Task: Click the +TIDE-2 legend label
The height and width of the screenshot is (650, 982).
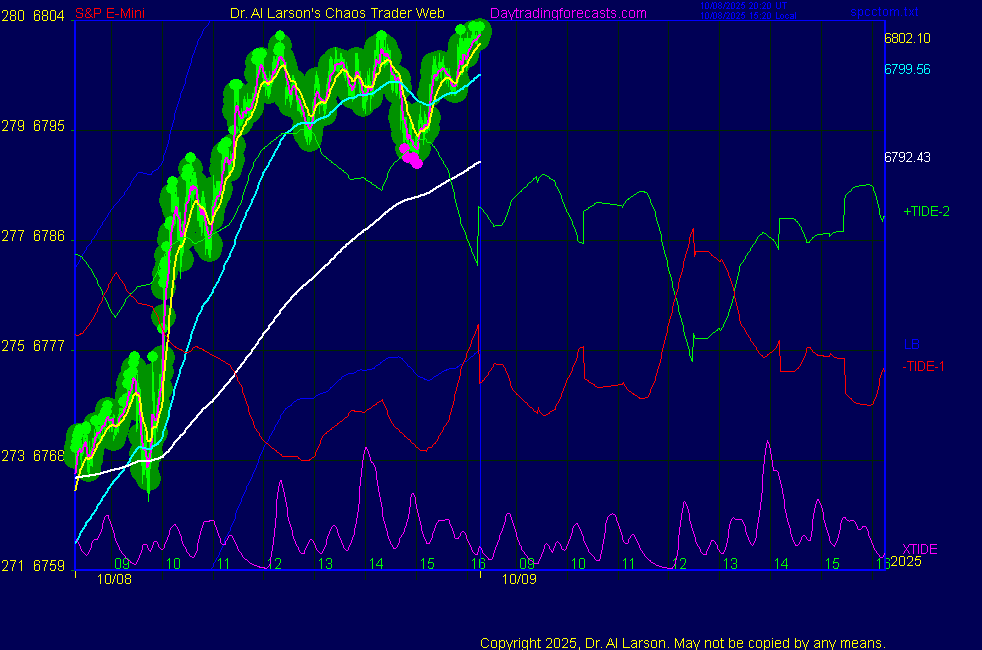Action: pos(926,212)
